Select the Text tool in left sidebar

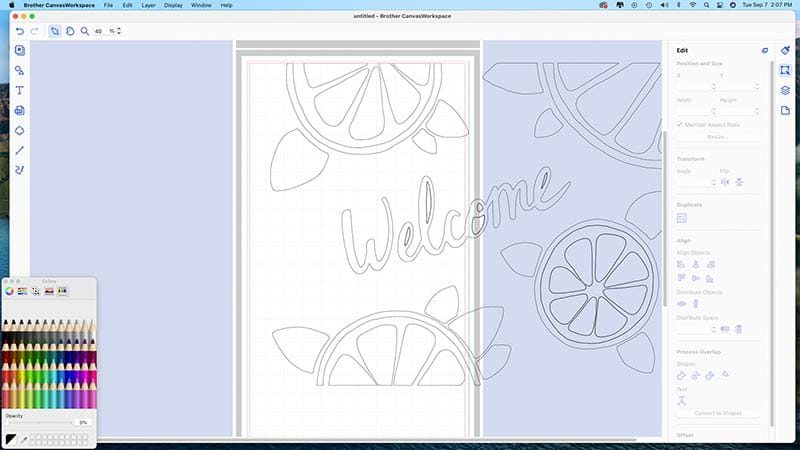coord(20,90)
